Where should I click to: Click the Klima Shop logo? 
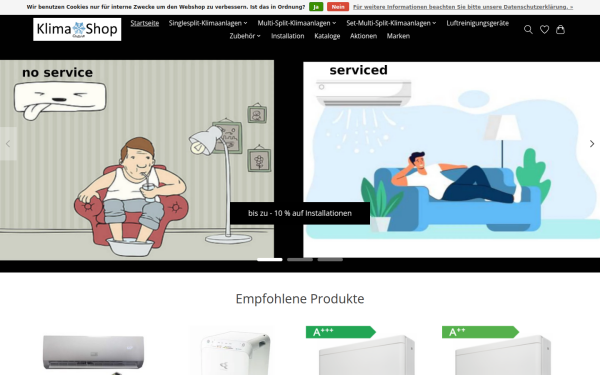[x=77, y=29]
